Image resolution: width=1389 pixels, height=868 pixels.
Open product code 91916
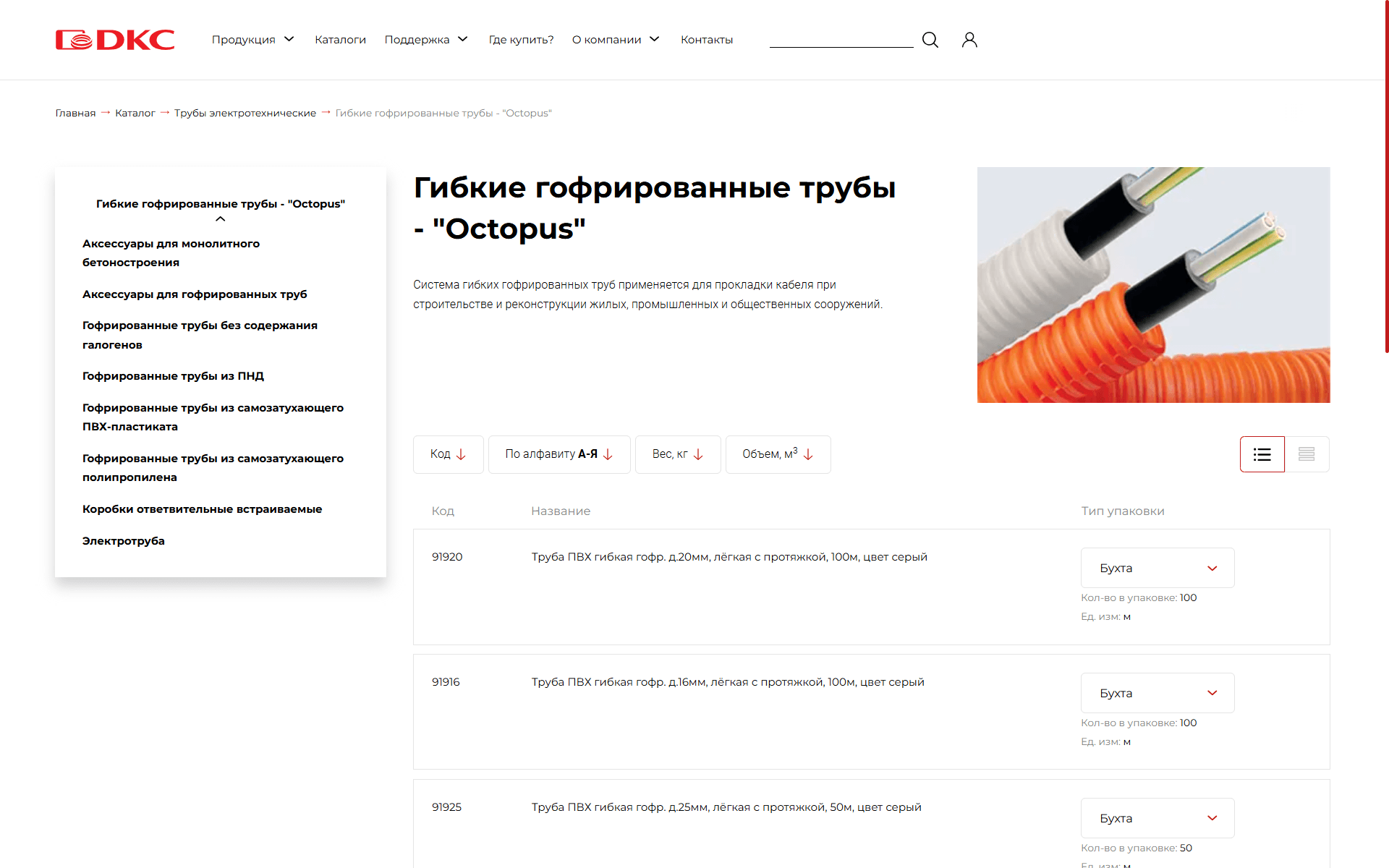click(446, 682)
